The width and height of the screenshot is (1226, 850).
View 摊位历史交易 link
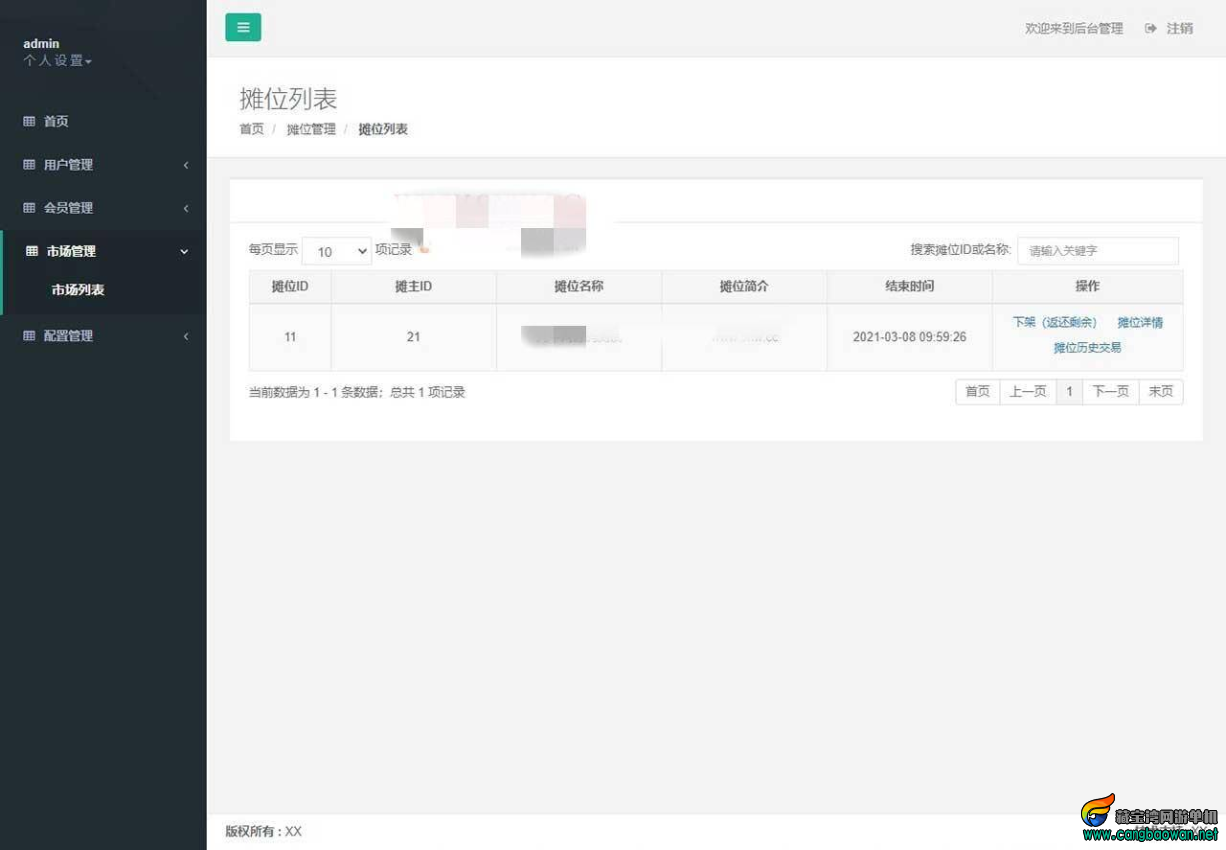point(1087,348)
